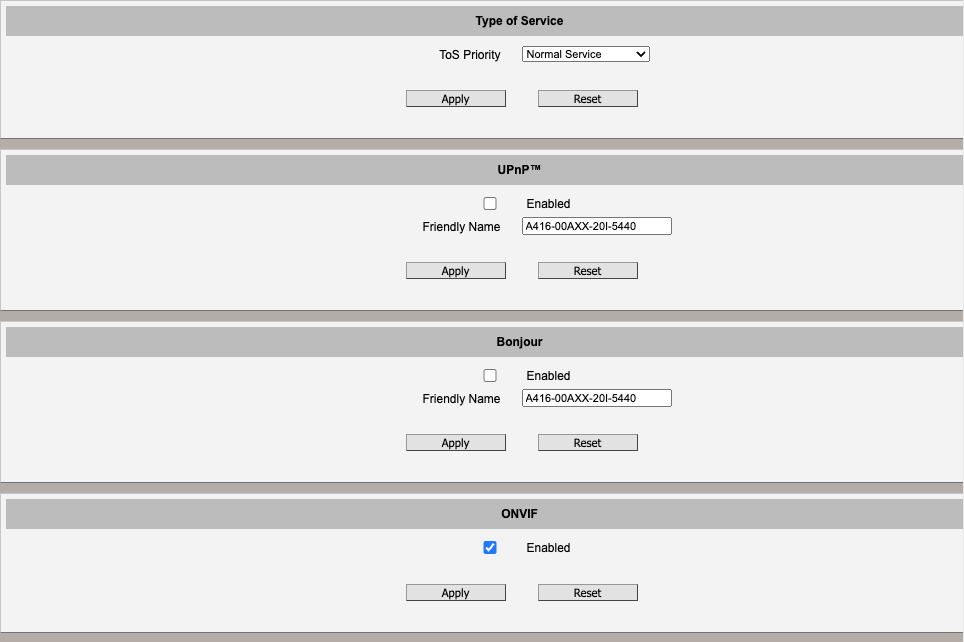Reset the ONVIF settings

587,592
